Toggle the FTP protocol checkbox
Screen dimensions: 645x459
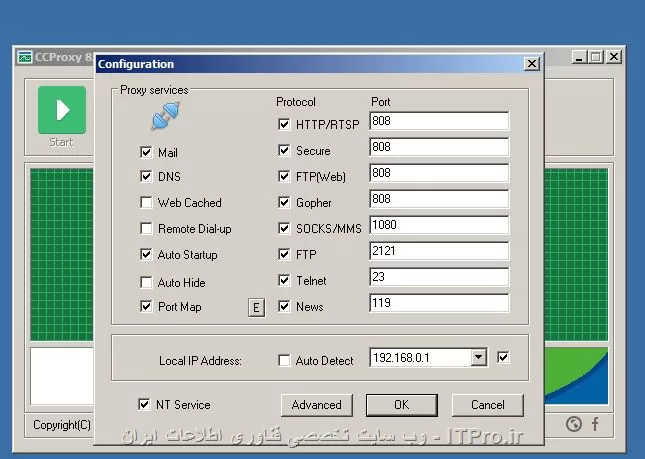point(284,255)
